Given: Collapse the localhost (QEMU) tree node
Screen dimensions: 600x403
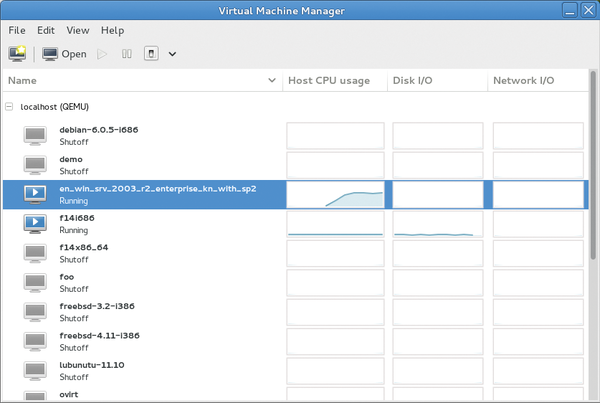Looking at the screenshot, I should (10, 106).
